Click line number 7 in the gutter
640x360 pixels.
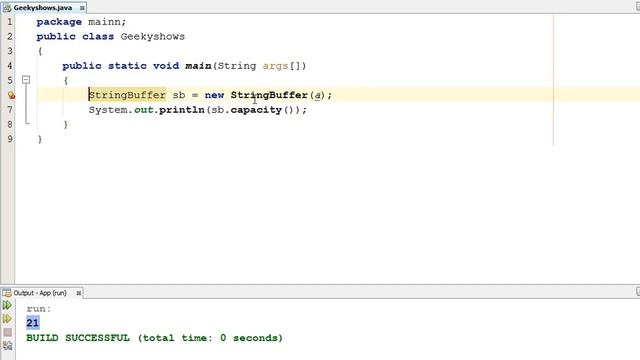[10, 110]
